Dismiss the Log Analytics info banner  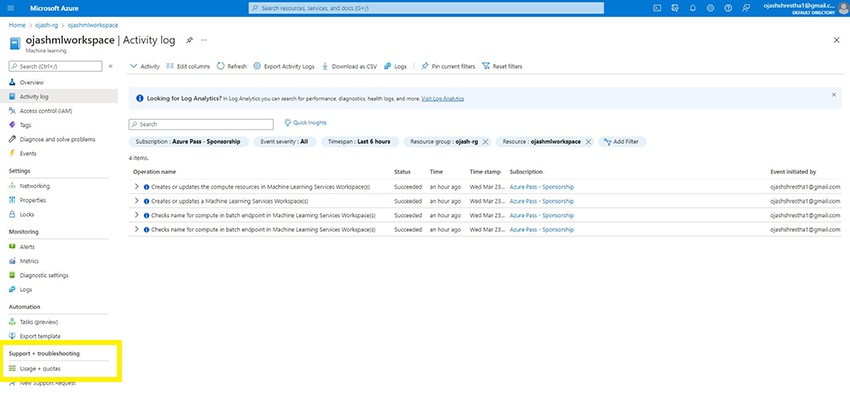pos(834,95)
